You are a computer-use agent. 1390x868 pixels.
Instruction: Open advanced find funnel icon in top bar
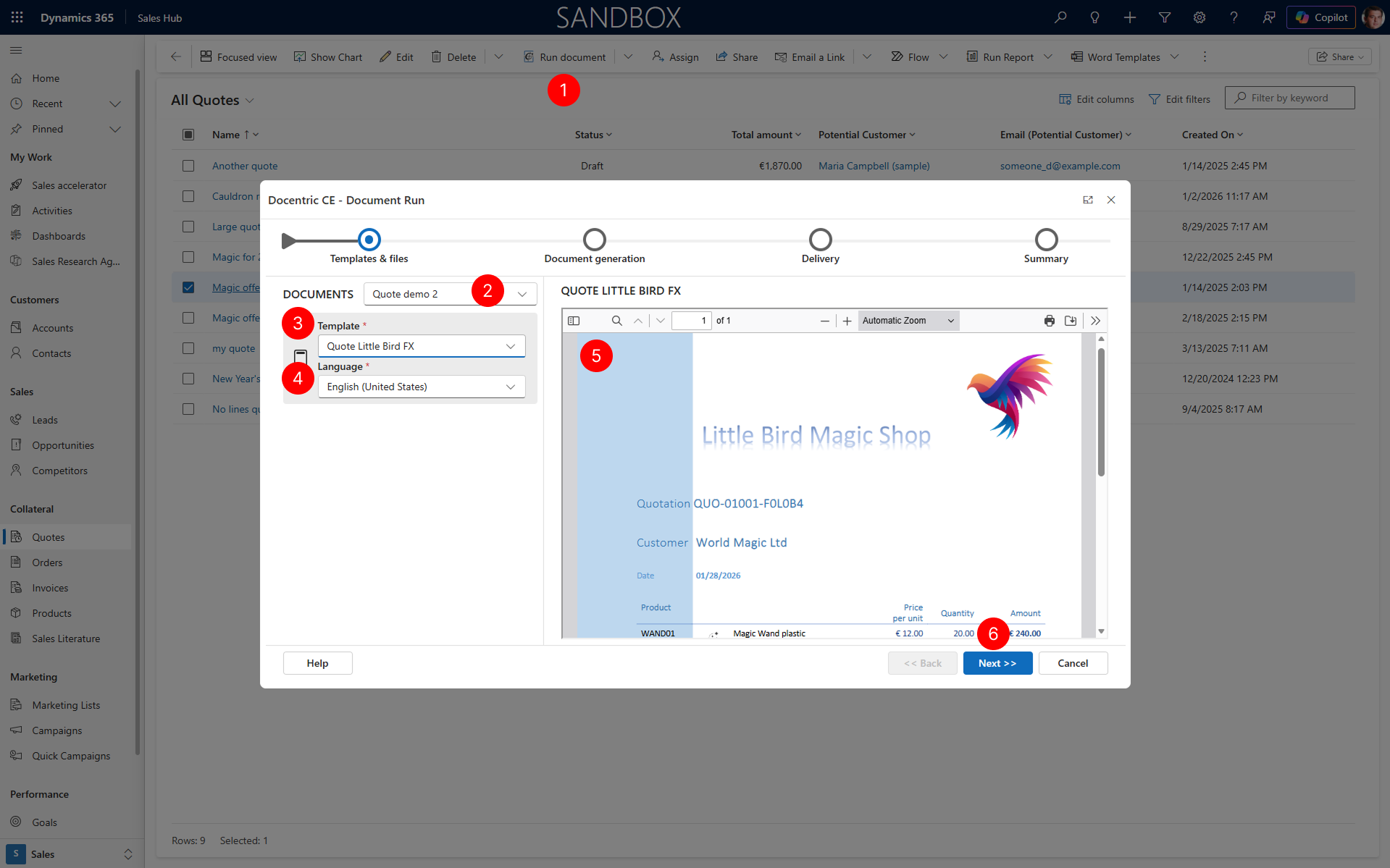[1165, 17]
